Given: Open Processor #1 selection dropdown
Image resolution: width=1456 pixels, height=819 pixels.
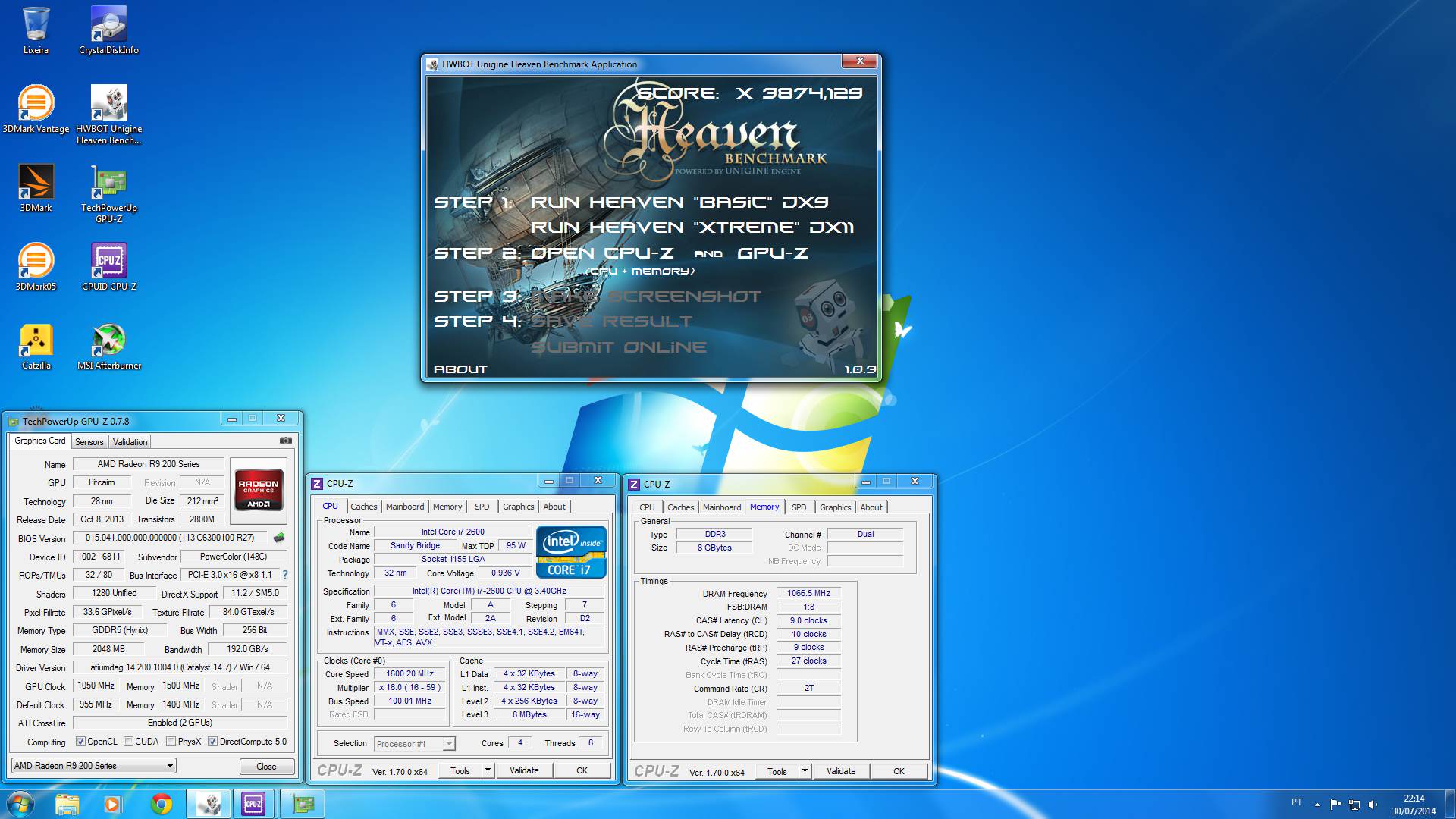Looking at the screenshot, I should coord(415,744).
